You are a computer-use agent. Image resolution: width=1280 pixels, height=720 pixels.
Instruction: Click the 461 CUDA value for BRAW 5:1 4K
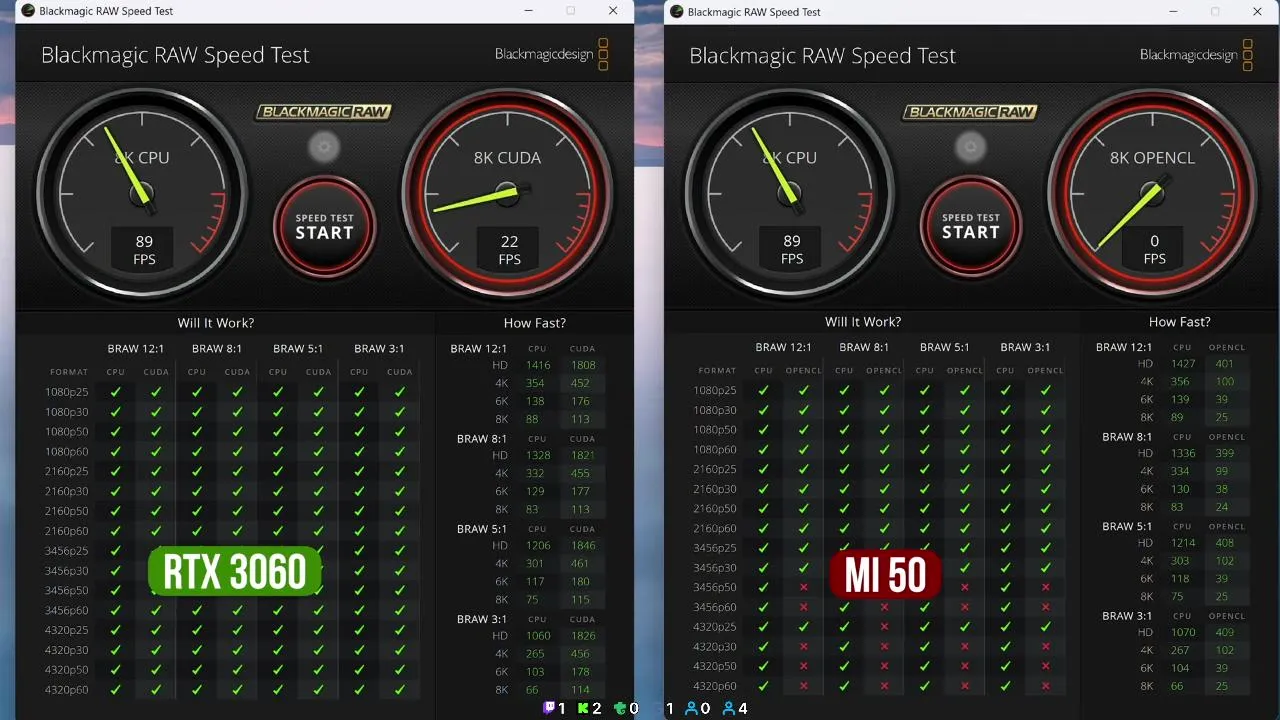580,563
